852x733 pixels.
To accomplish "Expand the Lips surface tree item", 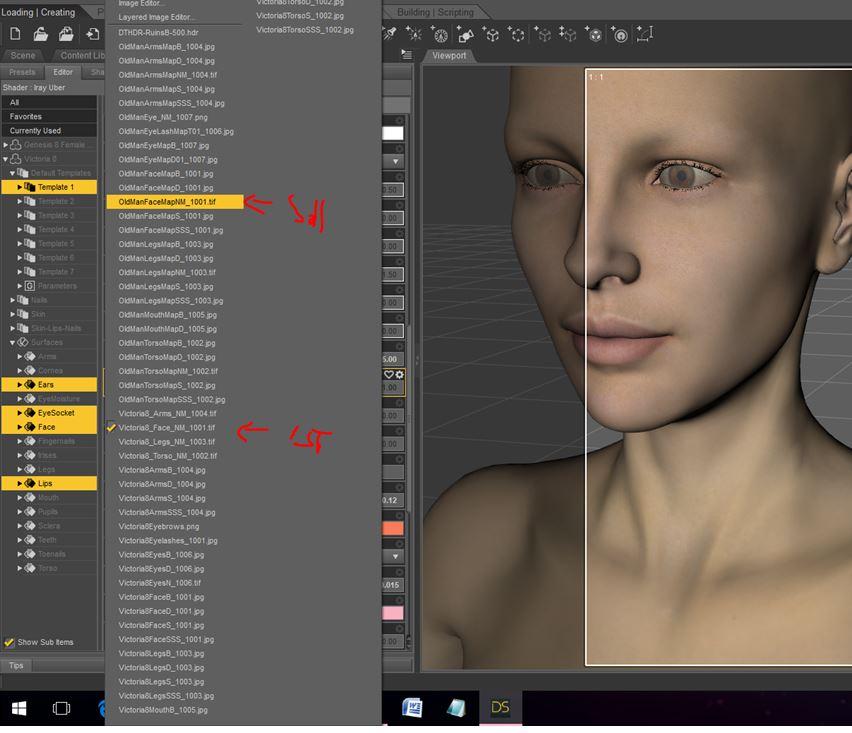I will [20, 483].
